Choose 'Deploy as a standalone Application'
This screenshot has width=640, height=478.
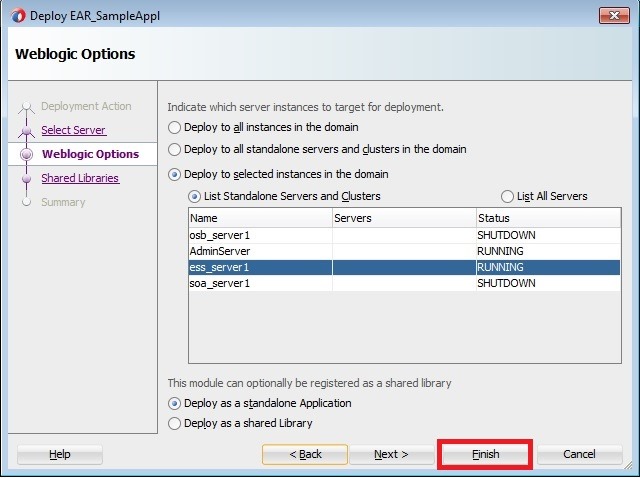click(176, 404)
